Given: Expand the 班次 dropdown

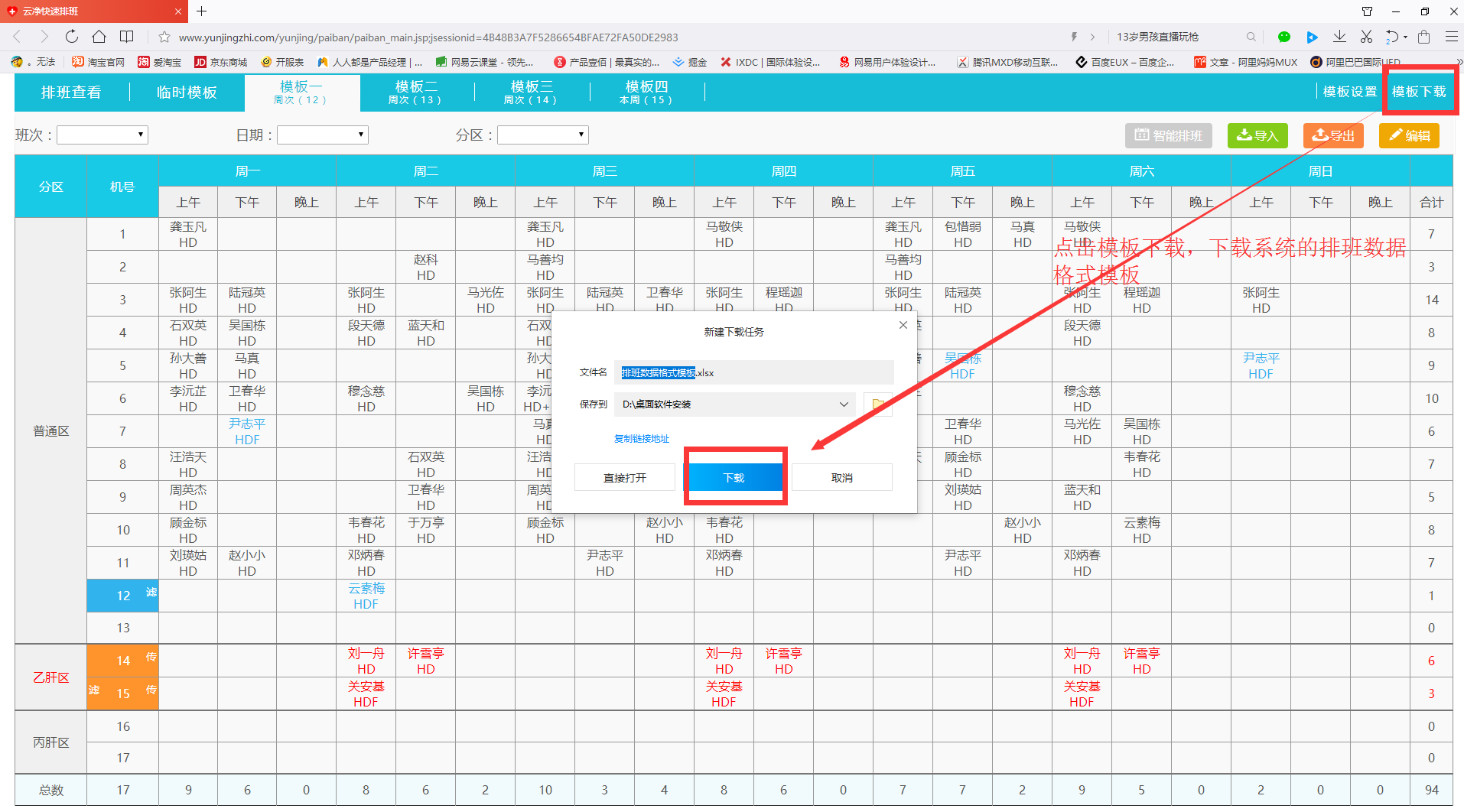Looking at the screenshot, I should coord(102,135).
